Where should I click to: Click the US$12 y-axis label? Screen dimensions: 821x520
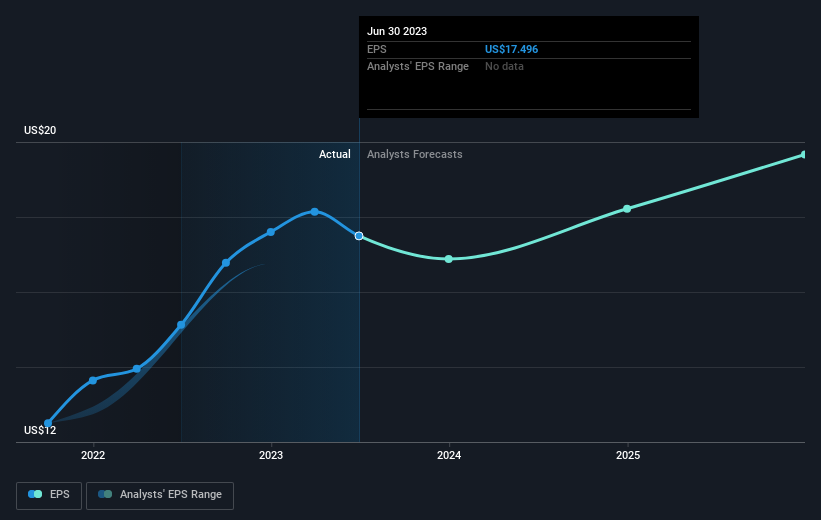click(40, 430)
